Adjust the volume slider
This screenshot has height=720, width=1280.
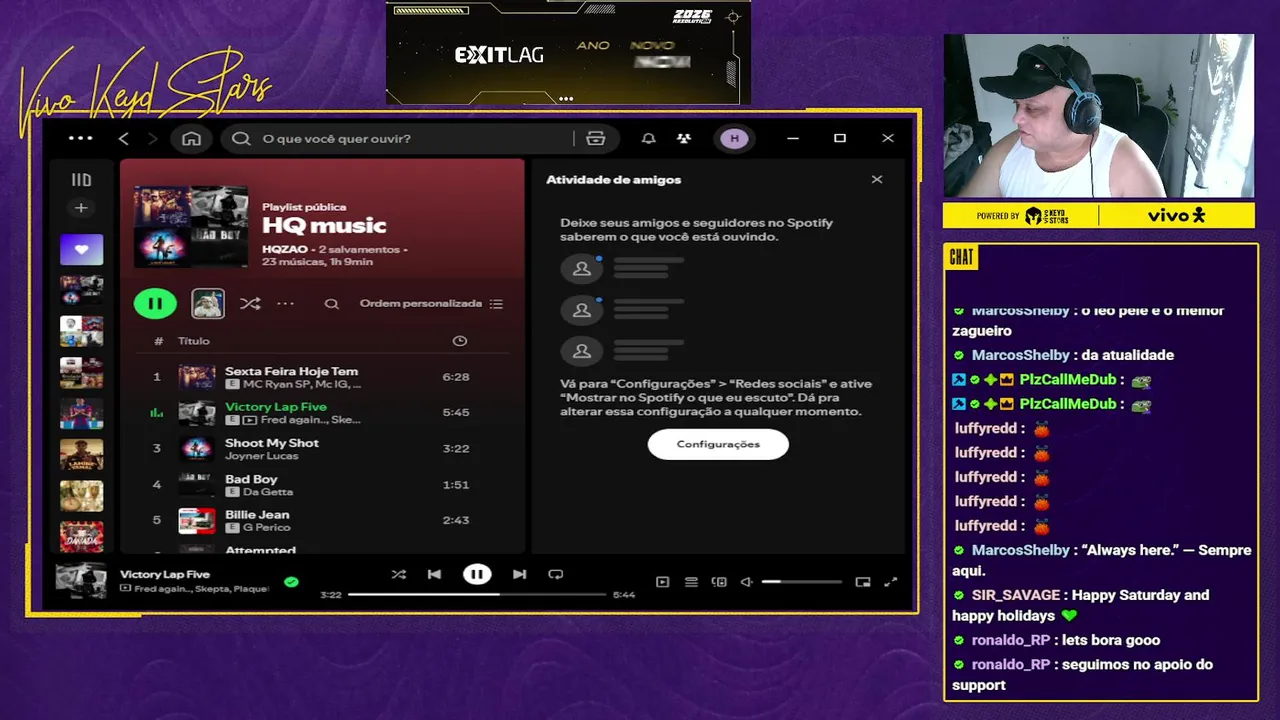point(802,582)
